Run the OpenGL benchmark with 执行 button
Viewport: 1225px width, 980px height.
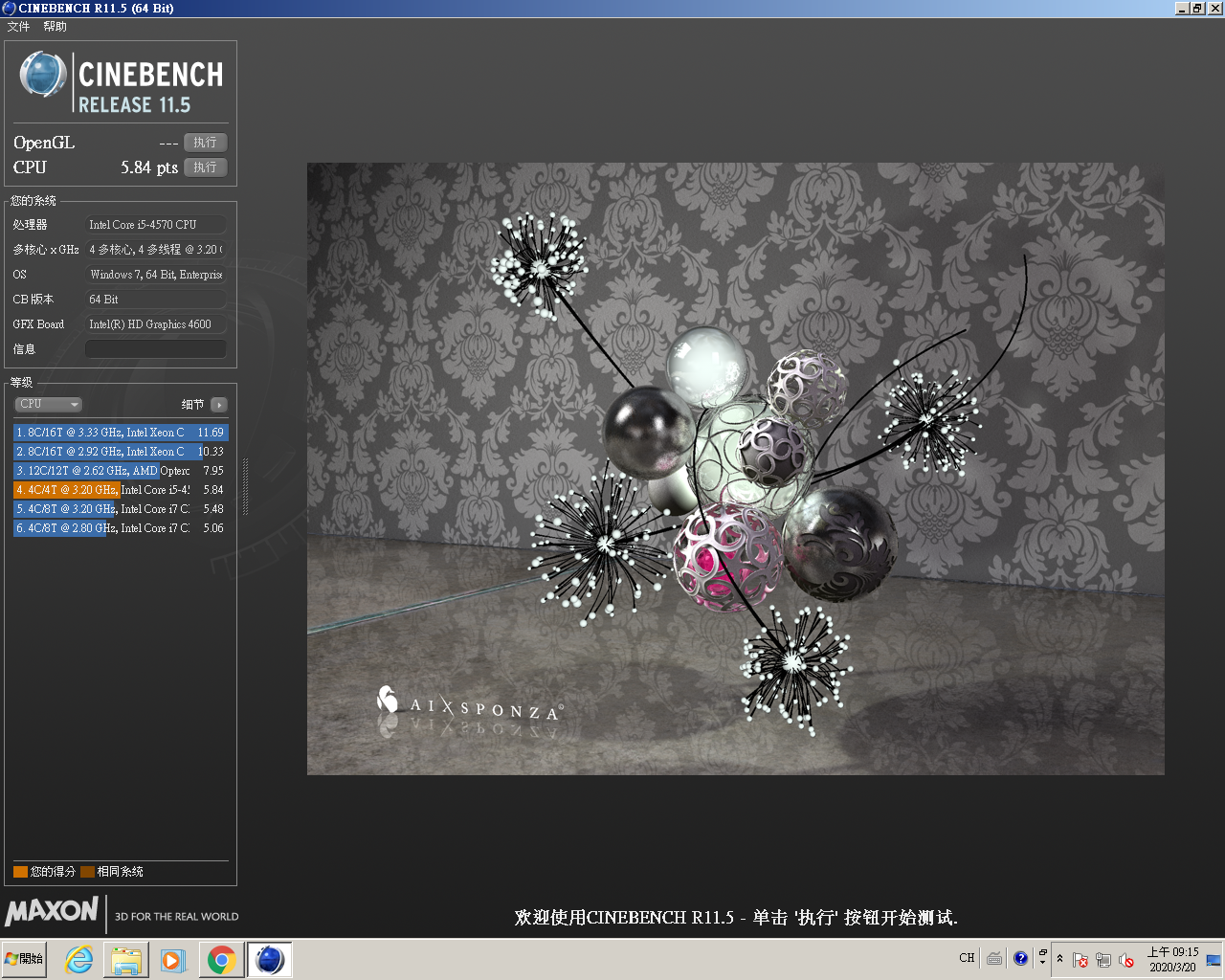point(205,143)
